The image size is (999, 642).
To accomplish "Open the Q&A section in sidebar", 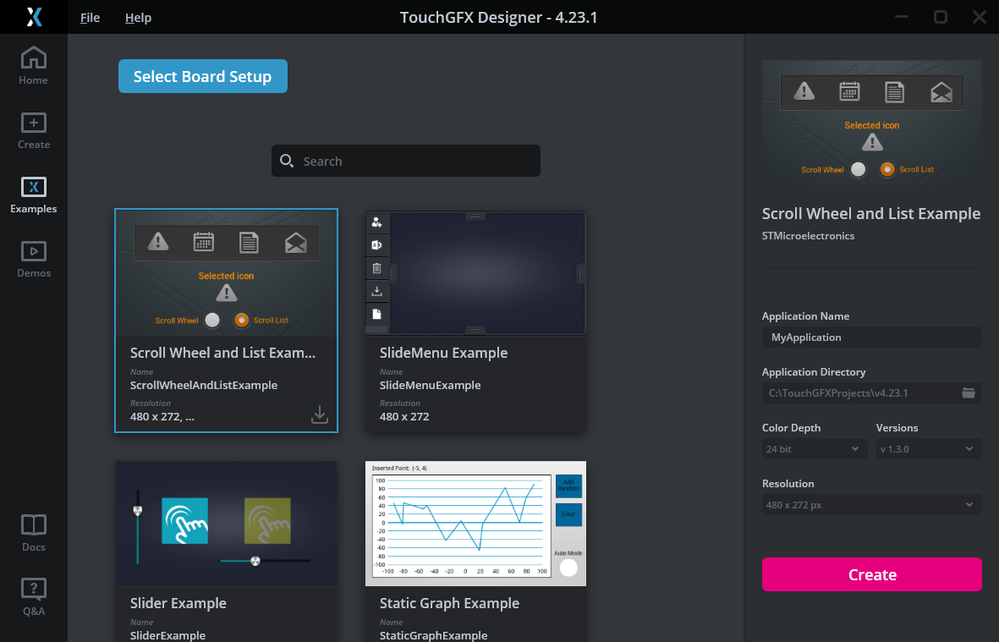I will [33, 597].
